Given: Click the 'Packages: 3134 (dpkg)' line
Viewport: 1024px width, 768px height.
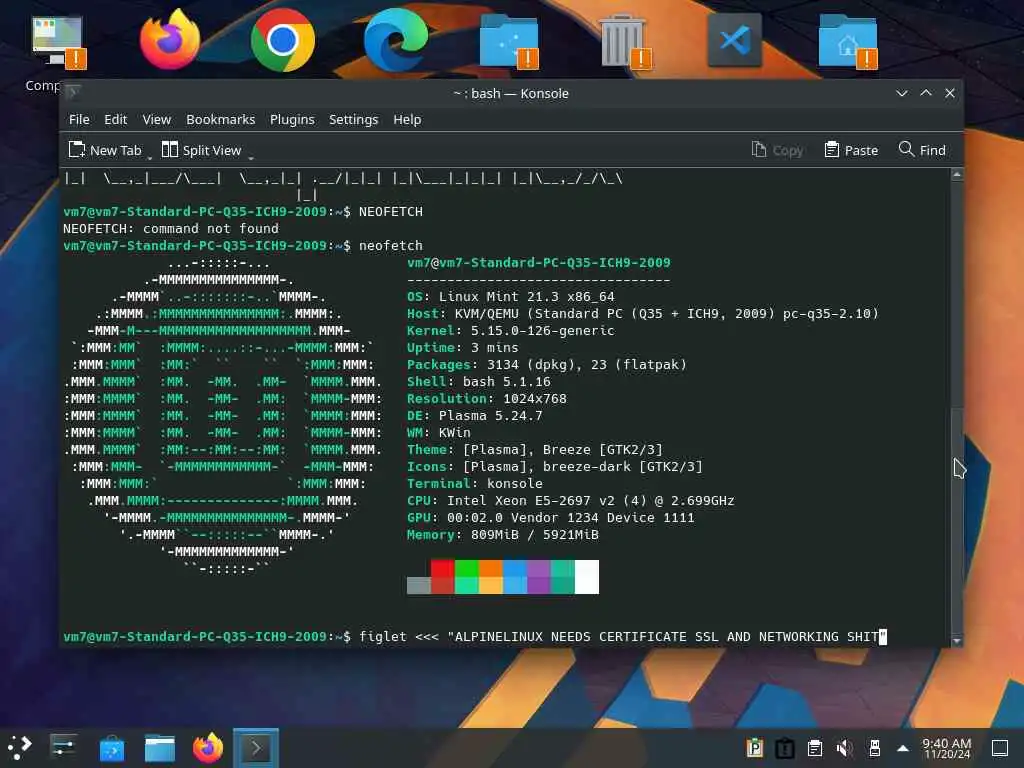Looking at the screenshot, I should coord(547,364).
